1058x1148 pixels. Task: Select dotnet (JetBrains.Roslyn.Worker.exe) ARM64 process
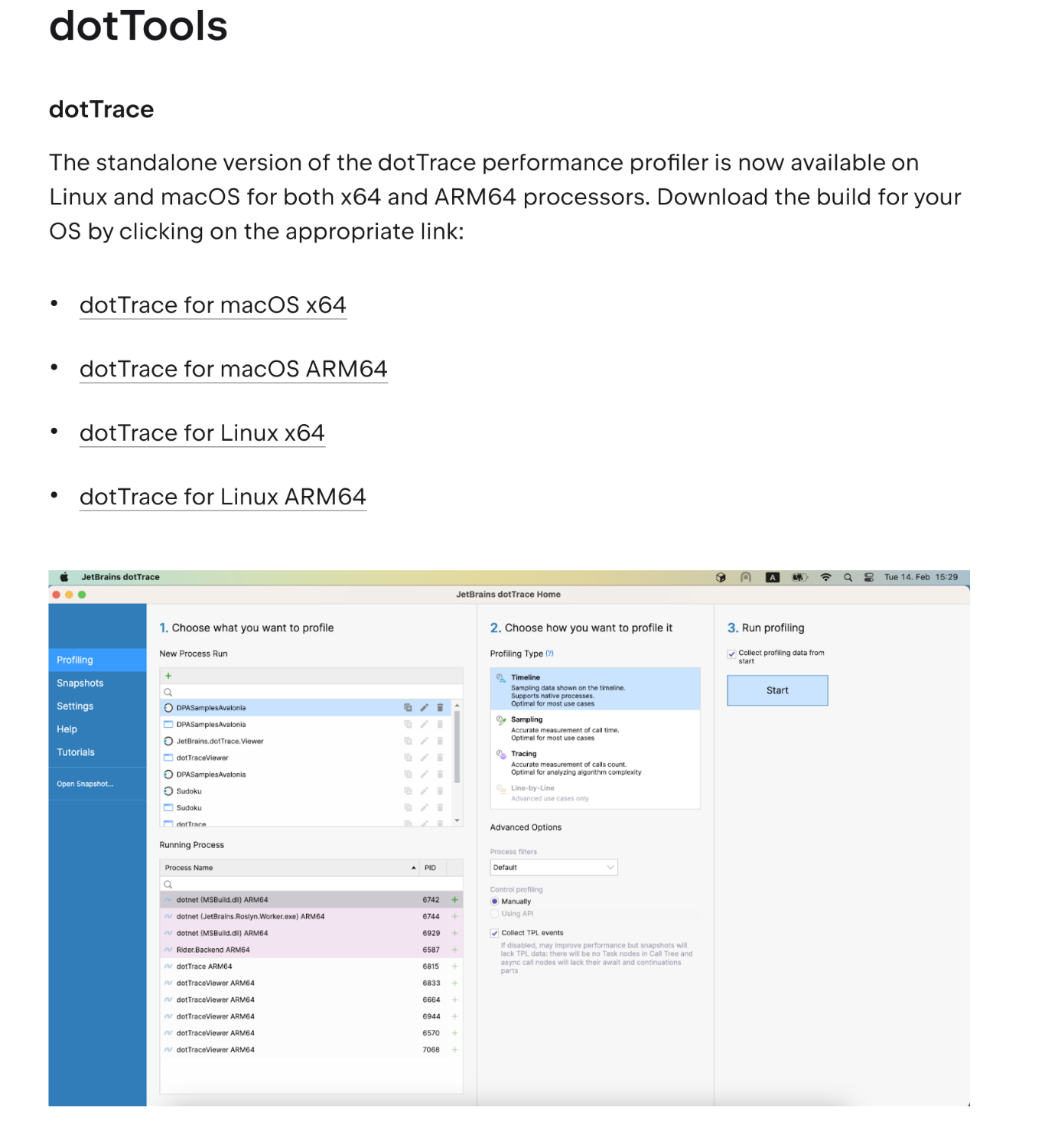(311, 916)
